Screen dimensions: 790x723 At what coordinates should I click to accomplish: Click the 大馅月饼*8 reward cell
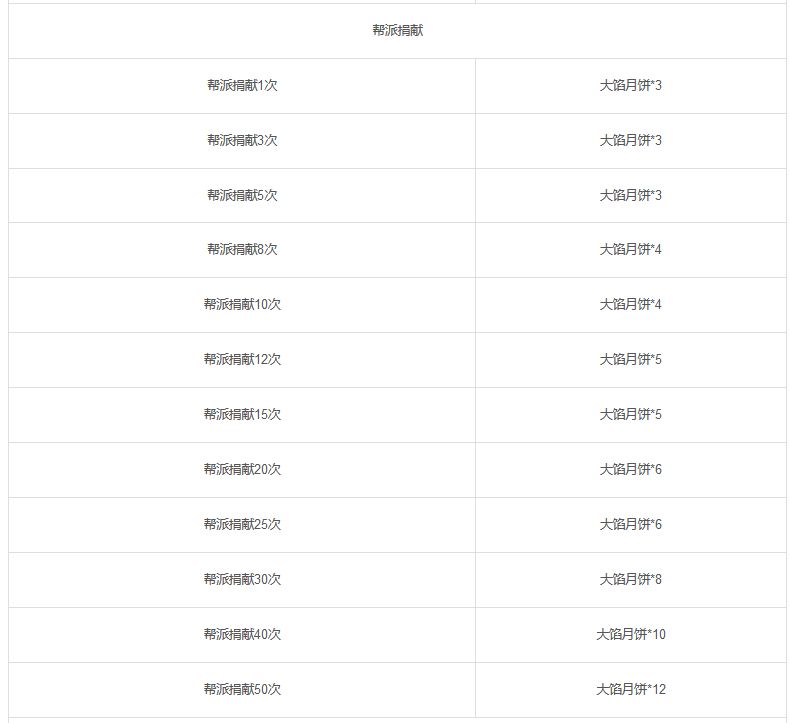(x=631, y=579)
